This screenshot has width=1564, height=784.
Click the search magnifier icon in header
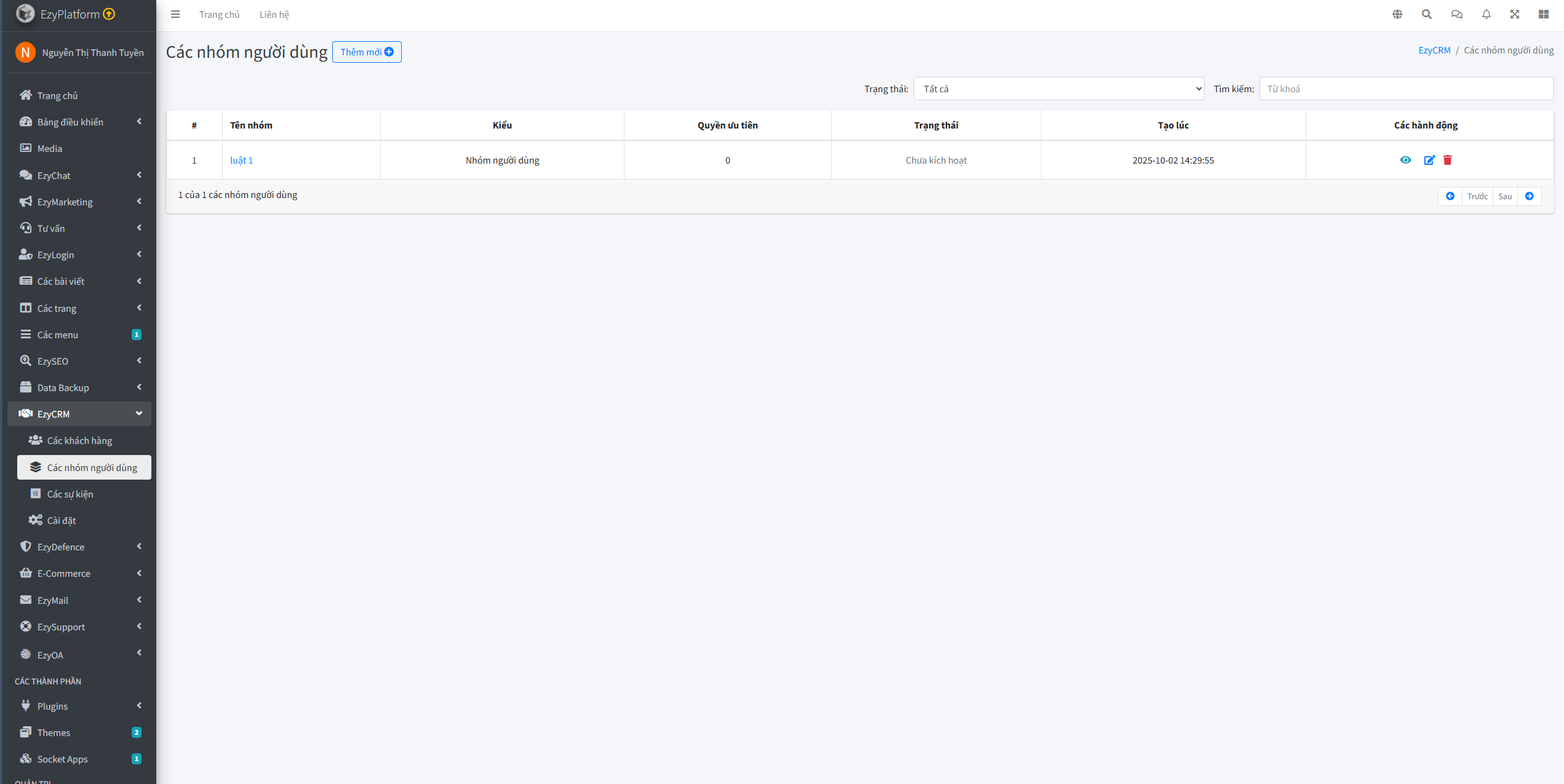1426,14
